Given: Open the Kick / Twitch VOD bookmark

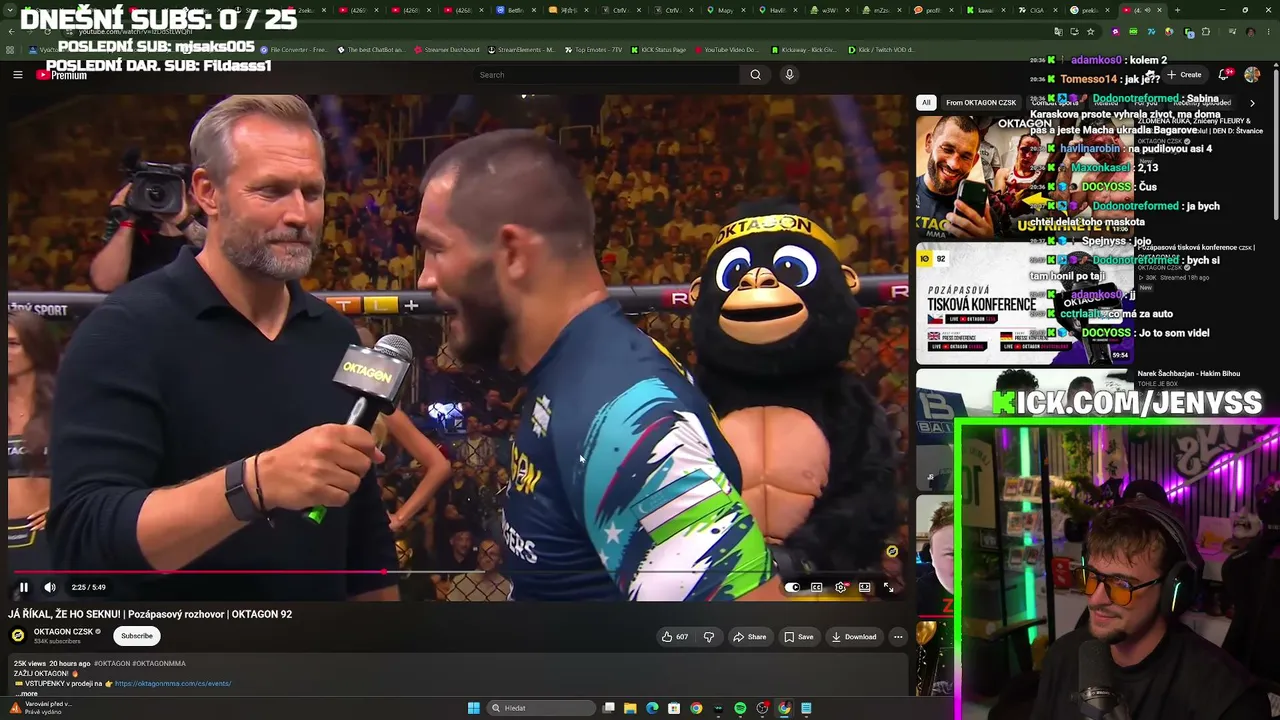Looking at the screenshot, I should coord(880,49).
